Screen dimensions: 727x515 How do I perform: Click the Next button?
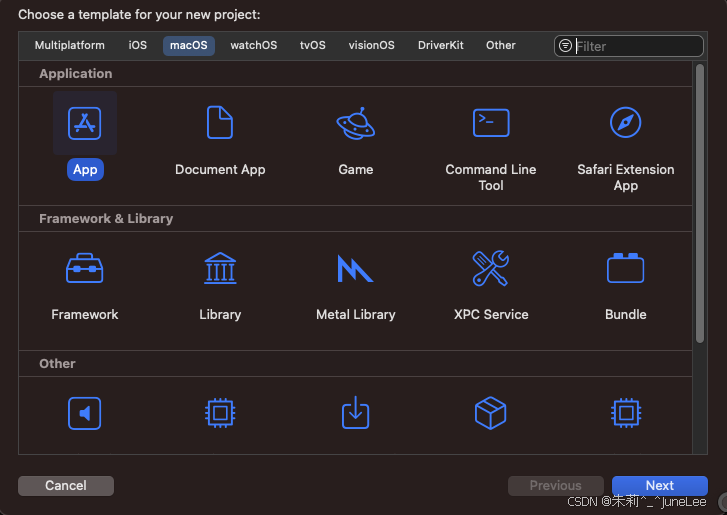coord(660,485)
